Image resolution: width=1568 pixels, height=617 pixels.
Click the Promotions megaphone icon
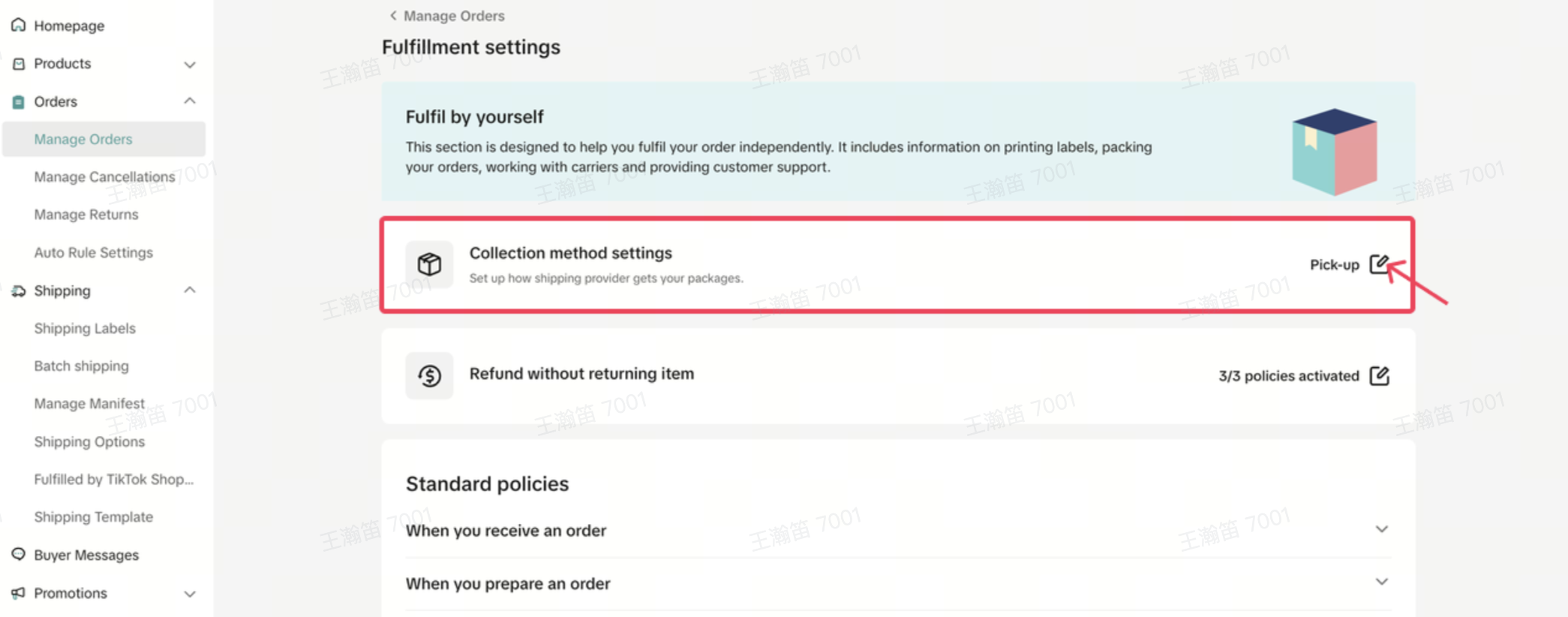[19, 593]
